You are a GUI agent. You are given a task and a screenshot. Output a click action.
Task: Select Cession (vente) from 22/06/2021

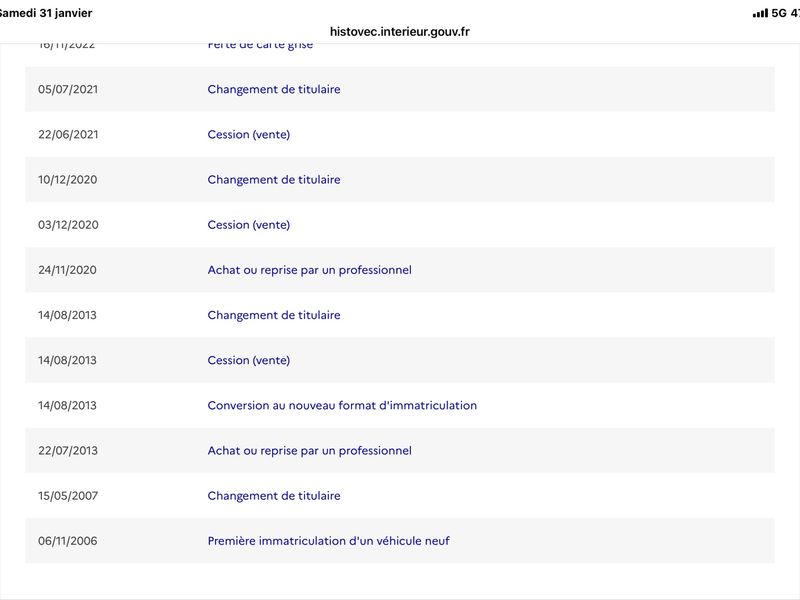tap(249, 134)
